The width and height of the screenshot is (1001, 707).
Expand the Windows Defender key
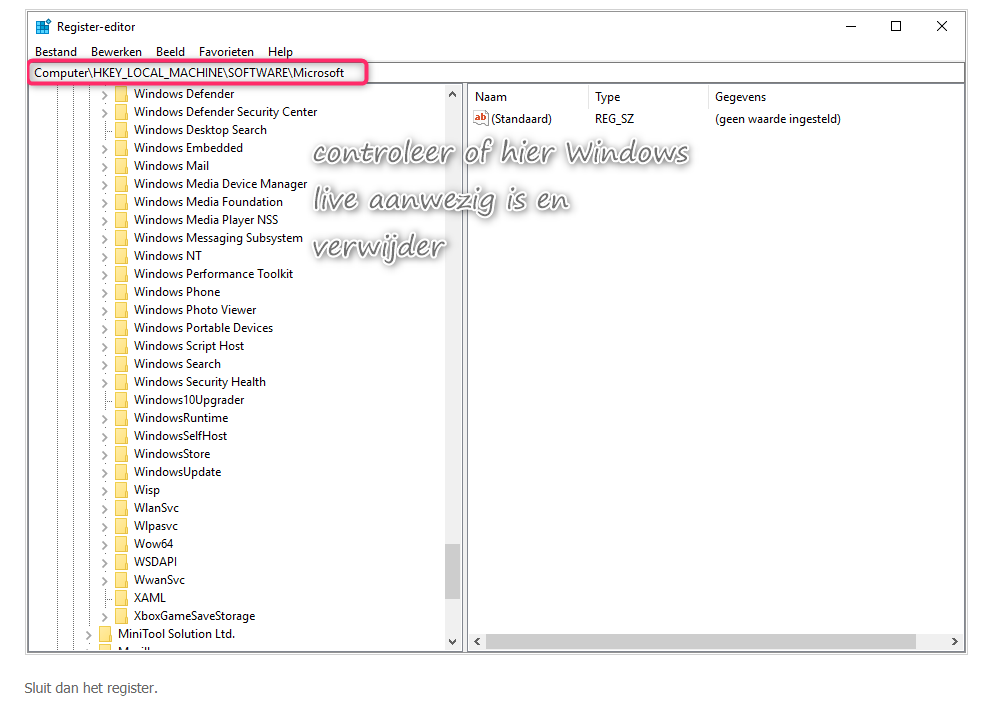[105, 95]
